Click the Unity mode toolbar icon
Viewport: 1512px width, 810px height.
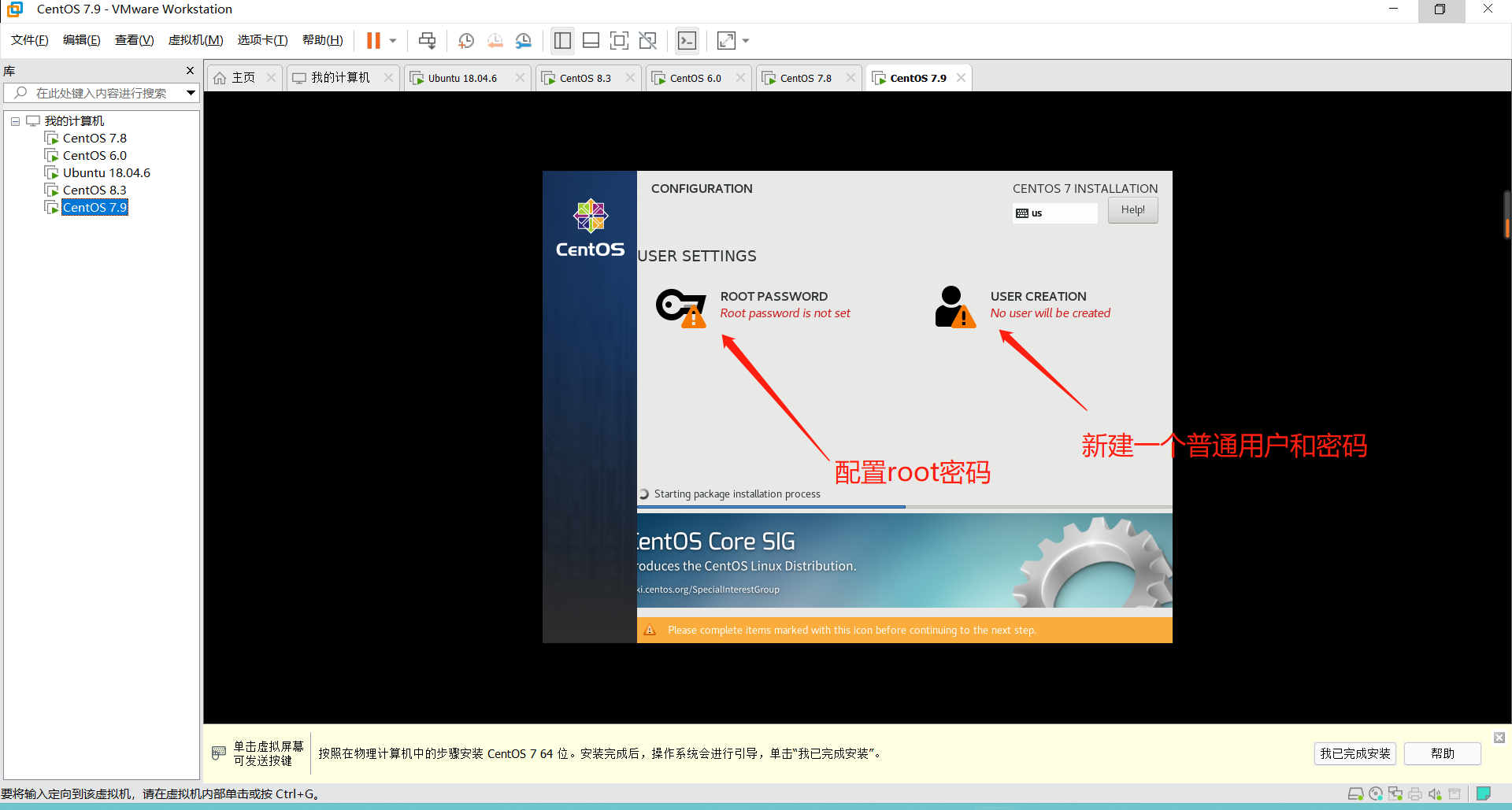648,40
